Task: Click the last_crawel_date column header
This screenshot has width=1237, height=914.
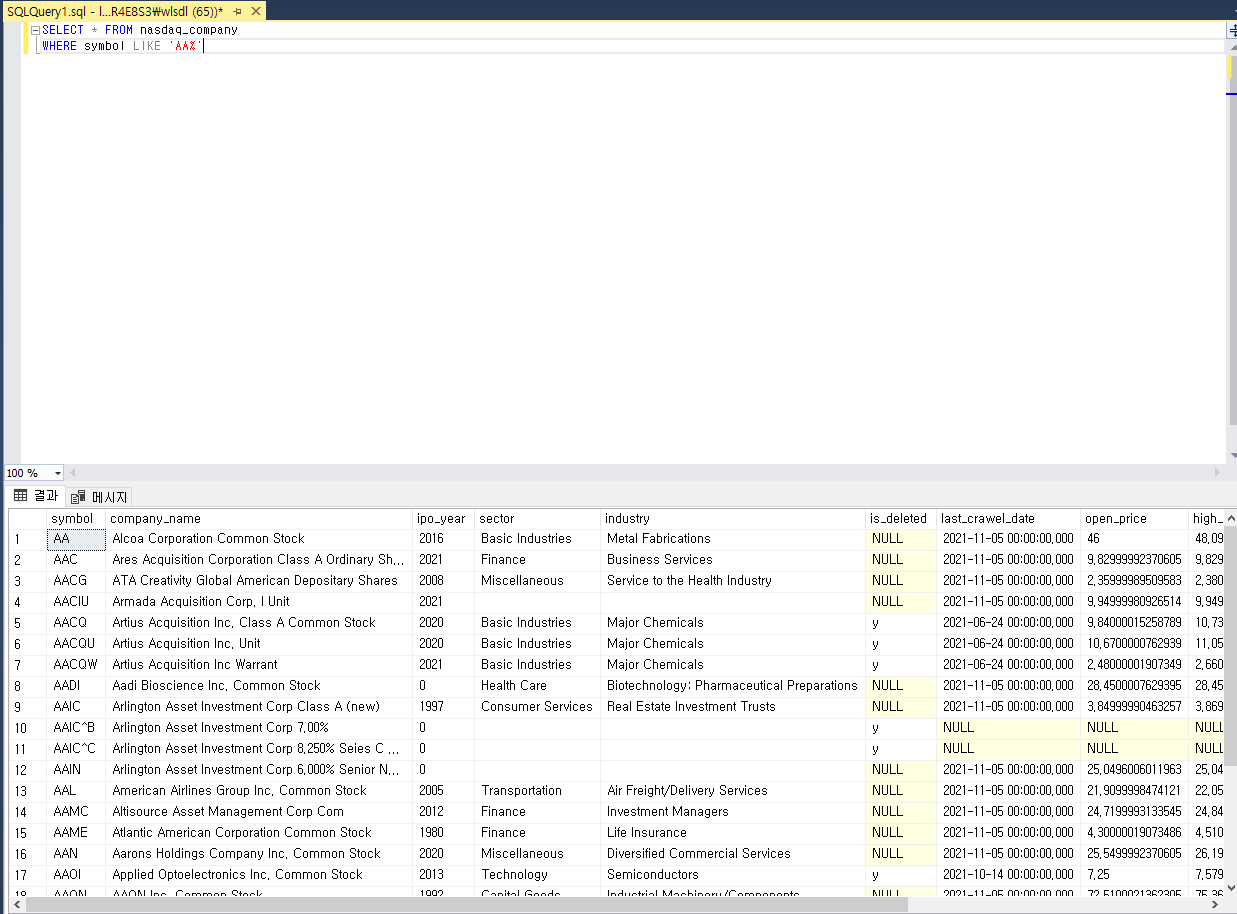Action: (1009, 518)
